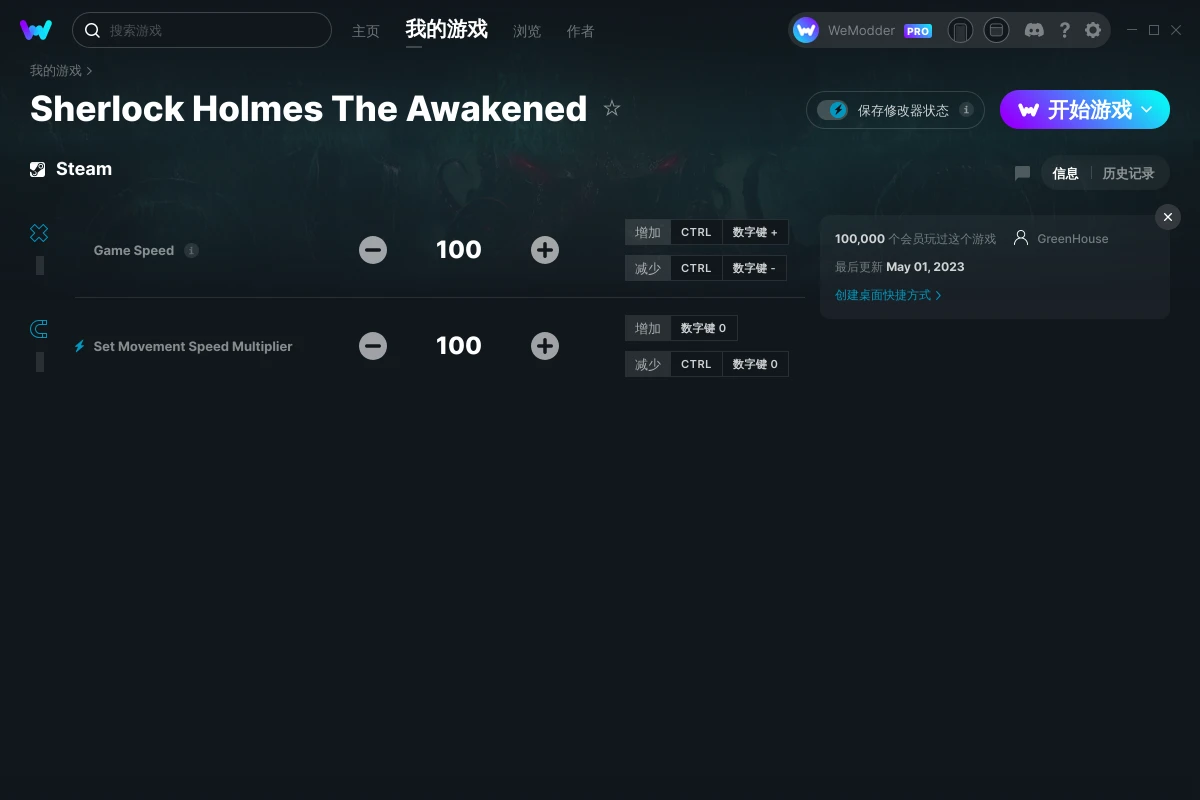The image size is (1200, 800).
Task: Expand the start game dropdown arrow
Action: (1147, 109)
